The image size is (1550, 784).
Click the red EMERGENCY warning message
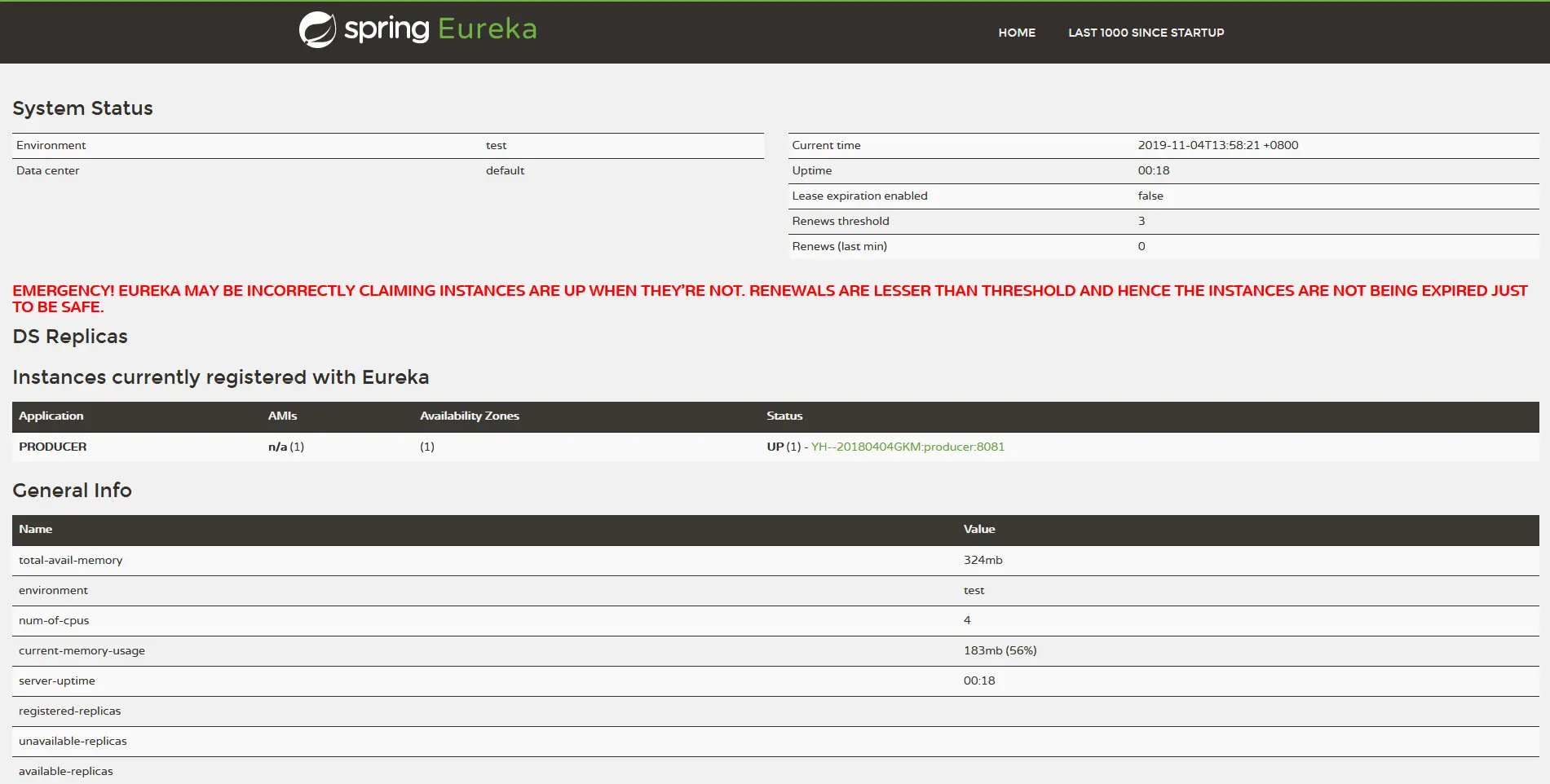770,298
